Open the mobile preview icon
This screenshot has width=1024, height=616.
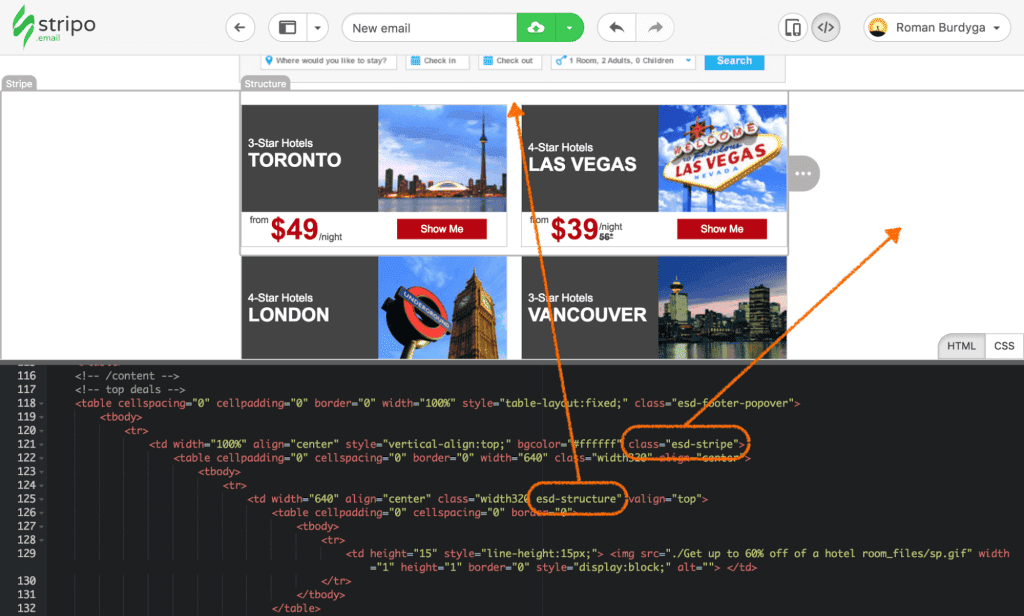point(794,28)
